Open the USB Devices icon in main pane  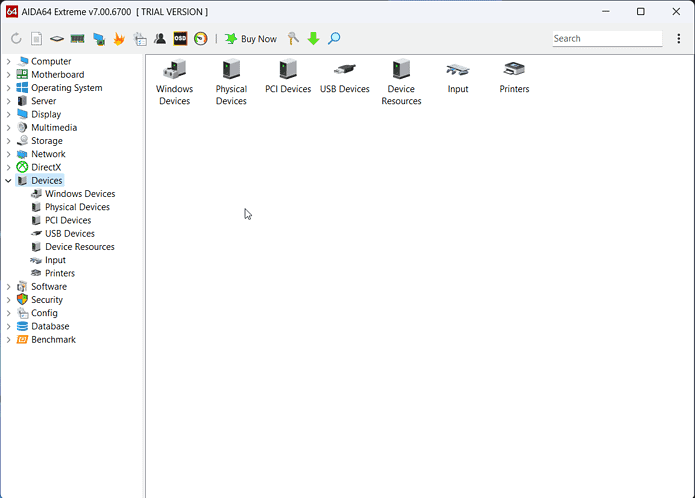(344, 78)
